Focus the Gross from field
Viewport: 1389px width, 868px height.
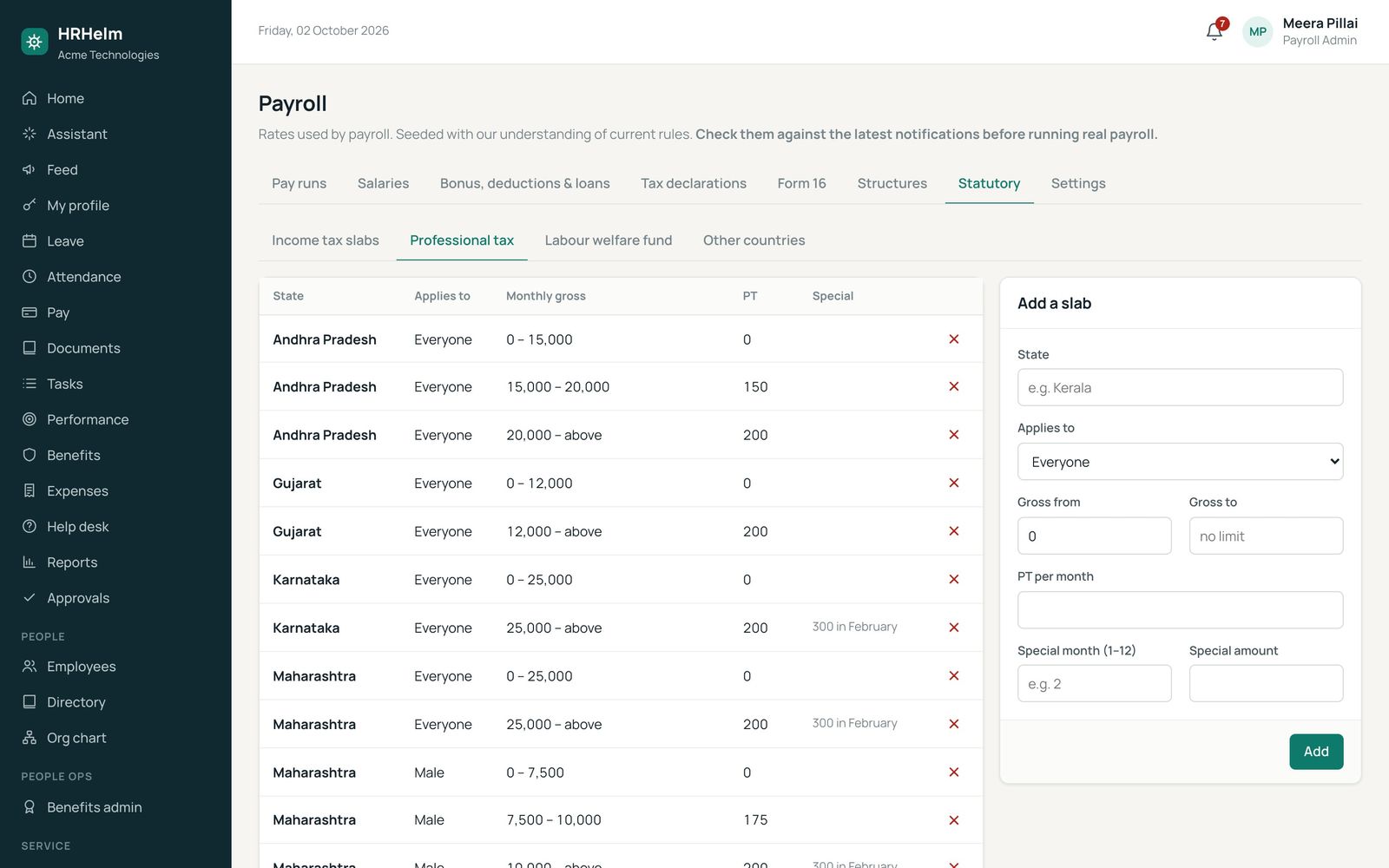point(1094,536)
